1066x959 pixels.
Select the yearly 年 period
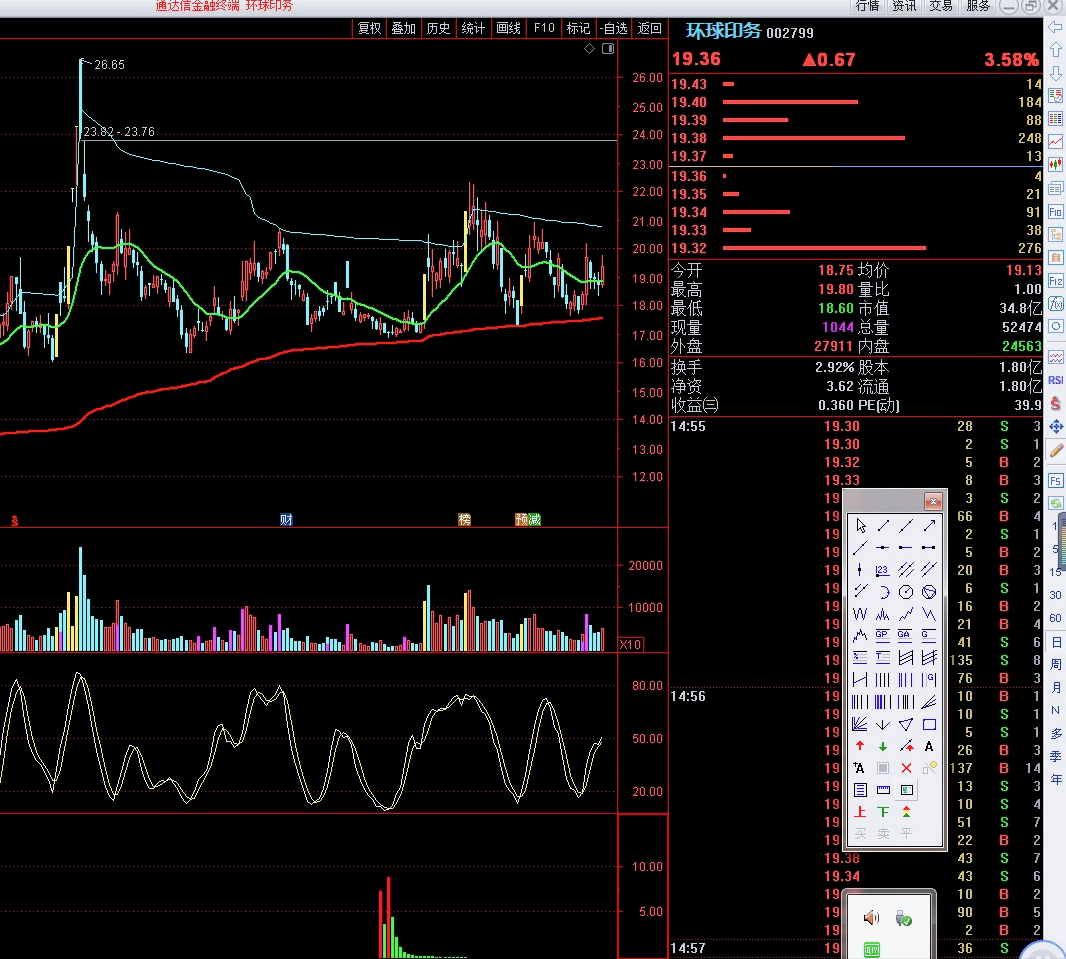coord(1055,779)
